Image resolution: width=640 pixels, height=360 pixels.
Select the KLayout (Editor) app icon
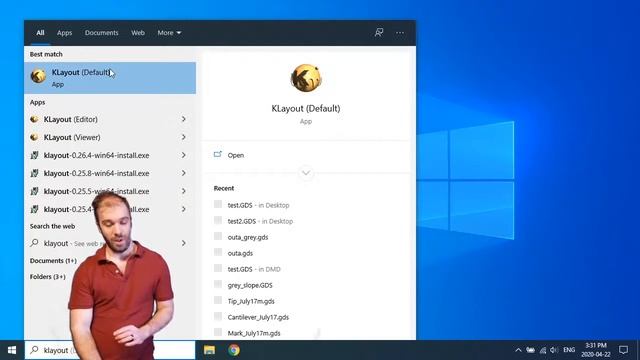pos(34,119)
